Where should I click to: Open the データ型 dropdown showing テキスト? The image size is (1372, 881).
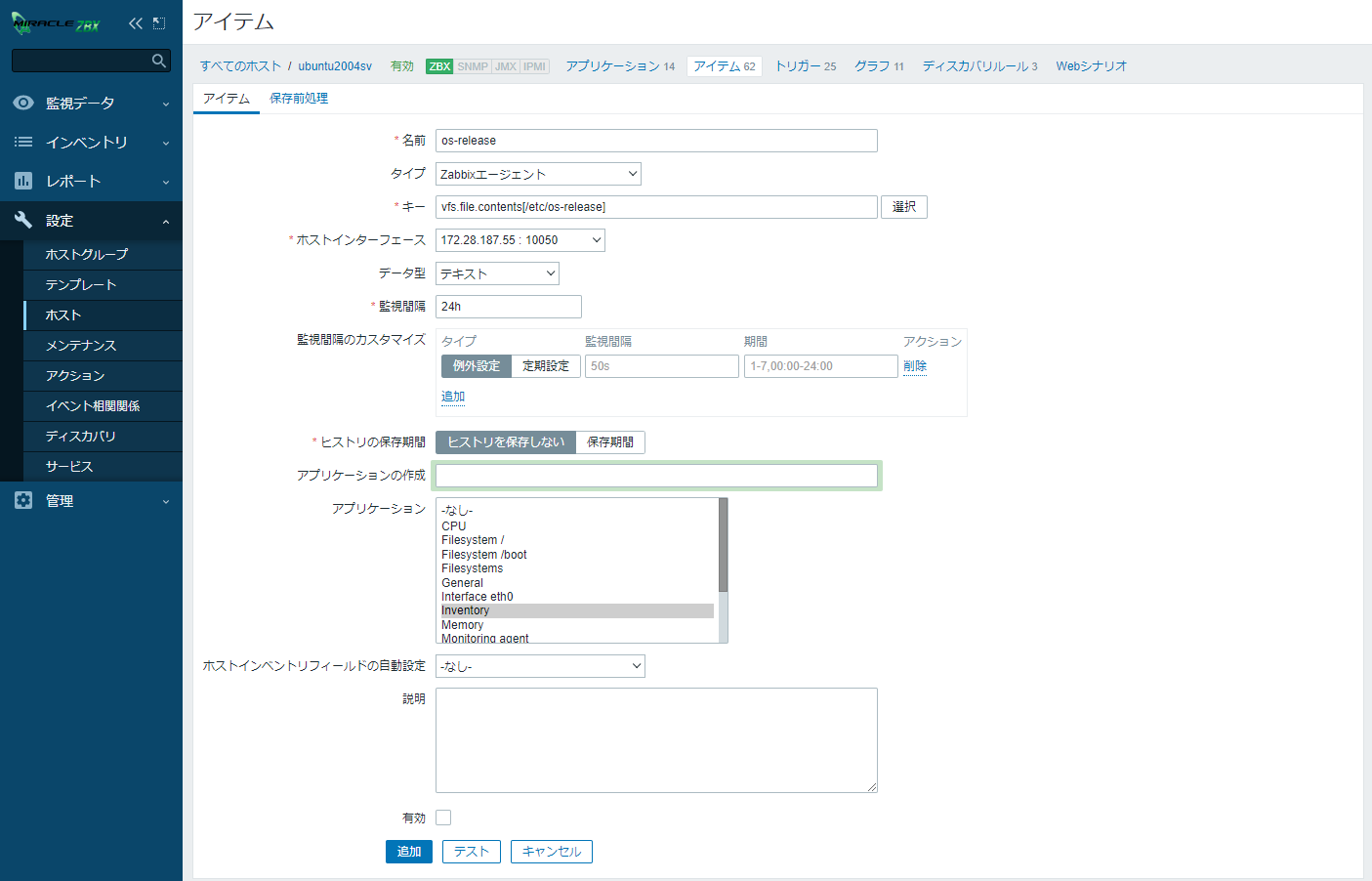(497, 273)
